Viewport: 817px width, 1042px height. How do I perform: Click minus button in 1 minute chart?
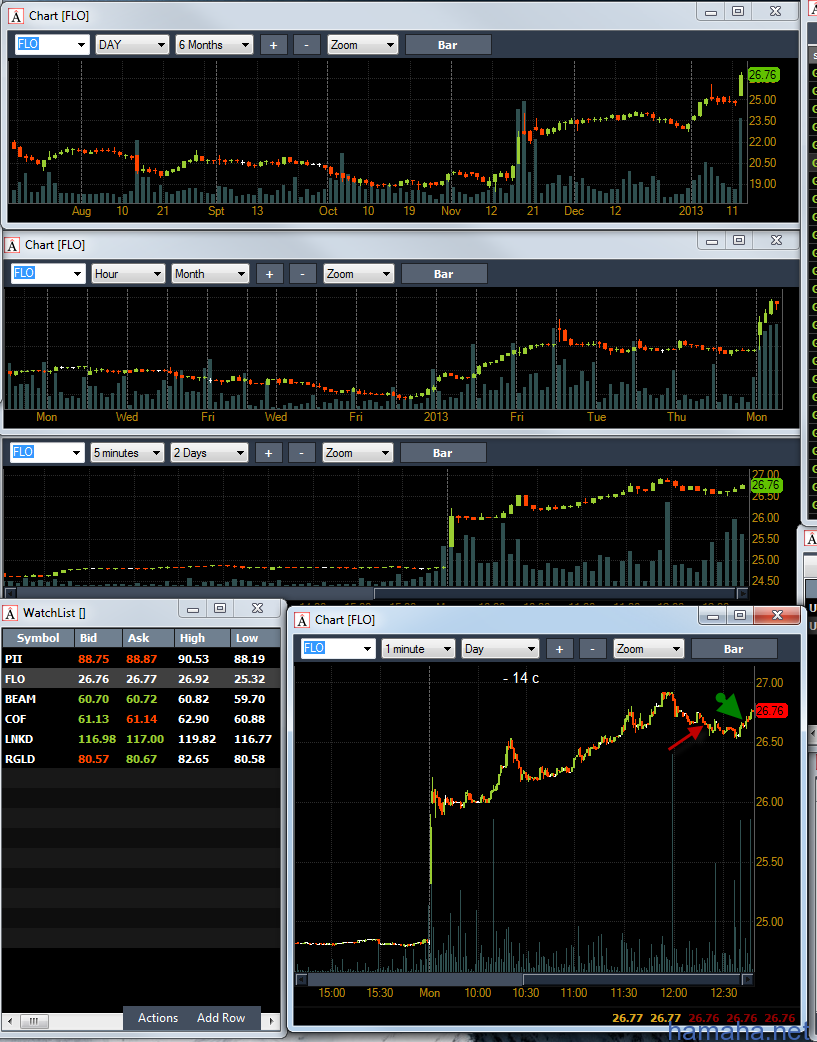(593, 649)
